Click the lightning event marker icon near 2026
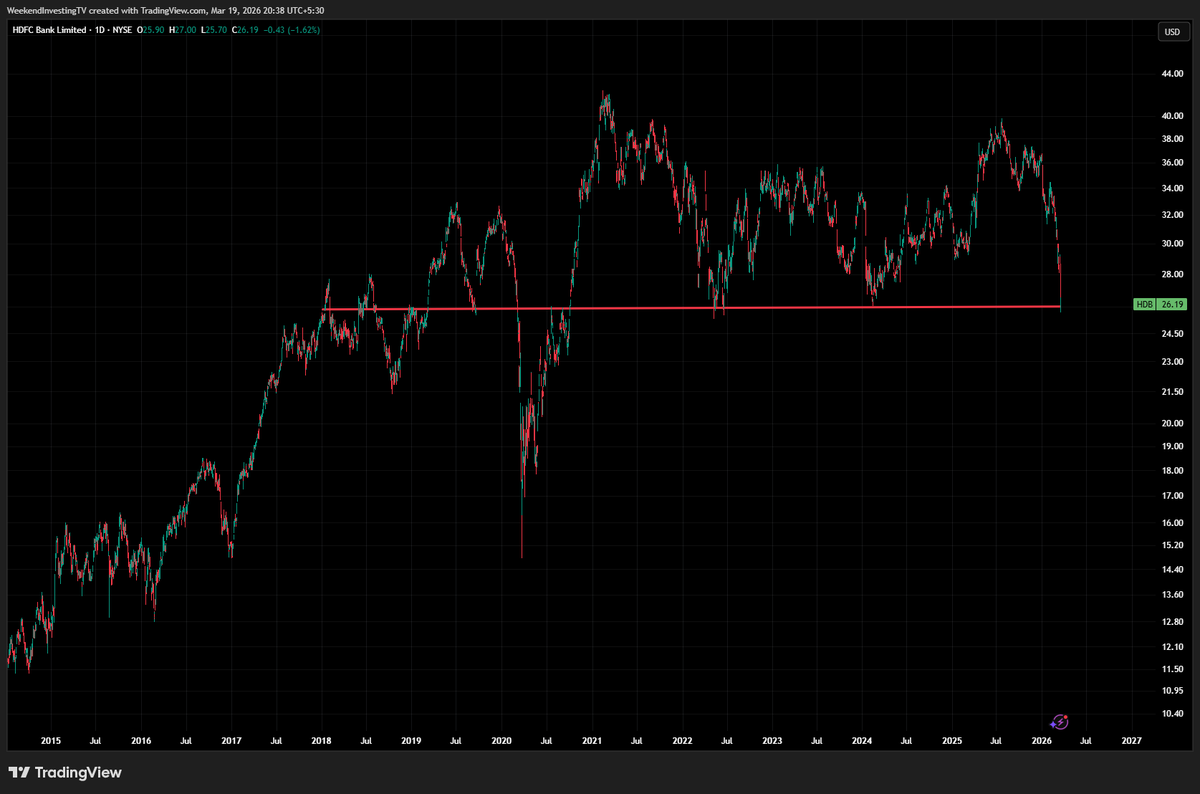The width and height of the screenshot is (1200, 794). point(1060,722)
